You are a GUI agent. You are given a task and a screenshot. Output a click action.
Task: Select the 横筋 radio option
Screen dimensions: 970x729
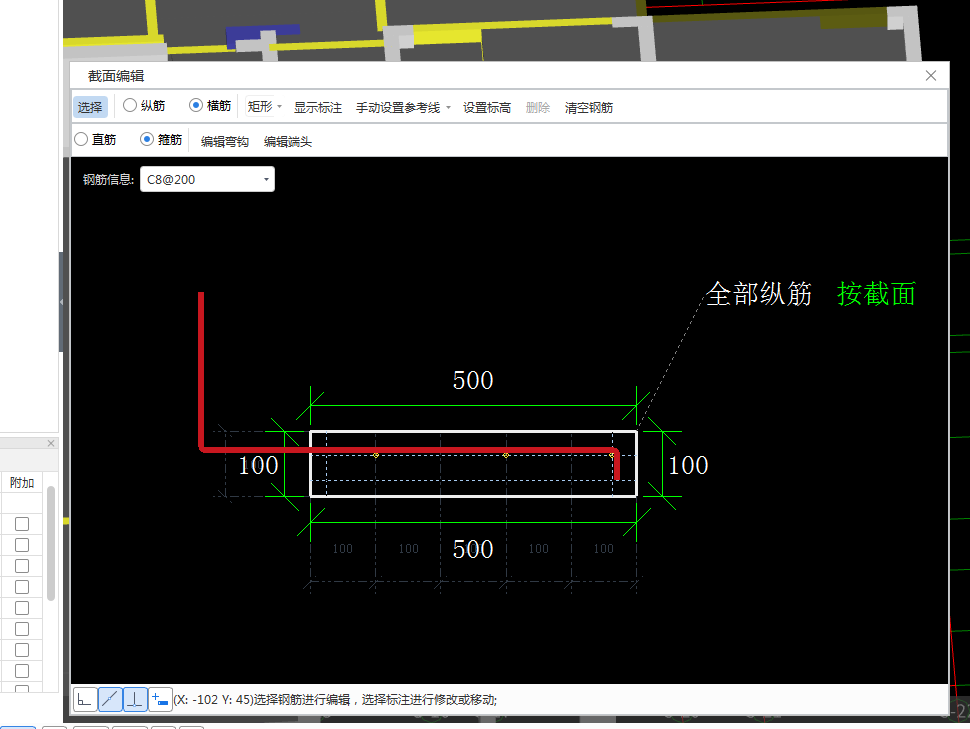(210, 106)
